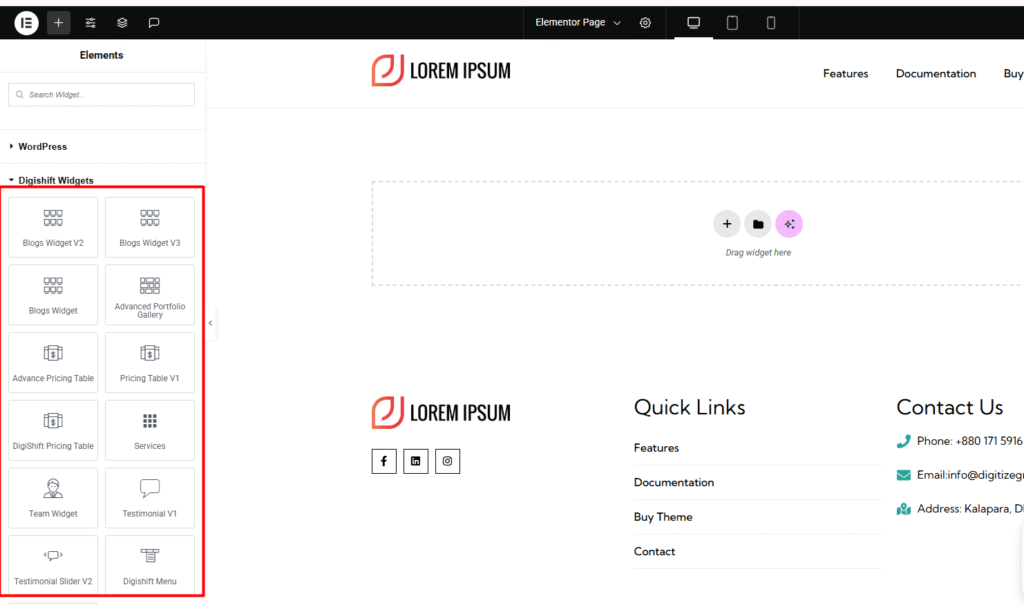Click the Documentation menu item in header

click(x=935, y=73)
